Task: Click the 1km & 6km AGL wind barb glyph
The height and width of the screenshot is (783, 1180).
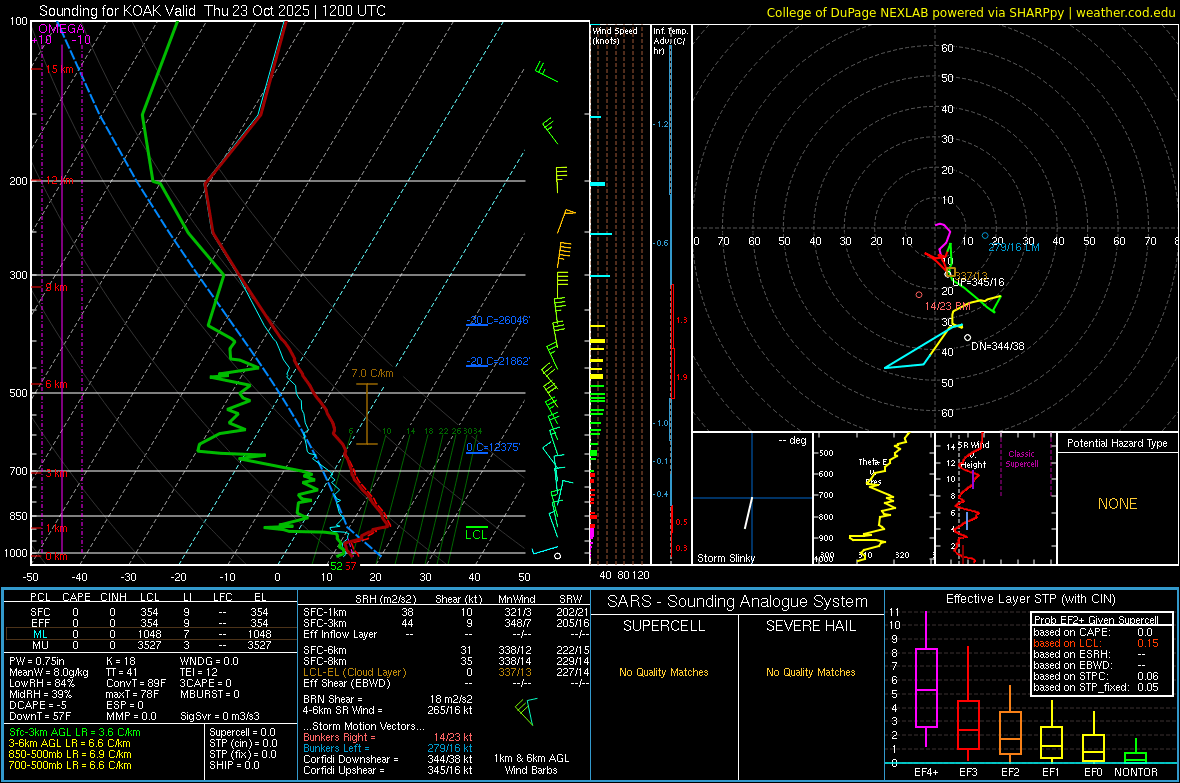Action: (x=525, y=709)
